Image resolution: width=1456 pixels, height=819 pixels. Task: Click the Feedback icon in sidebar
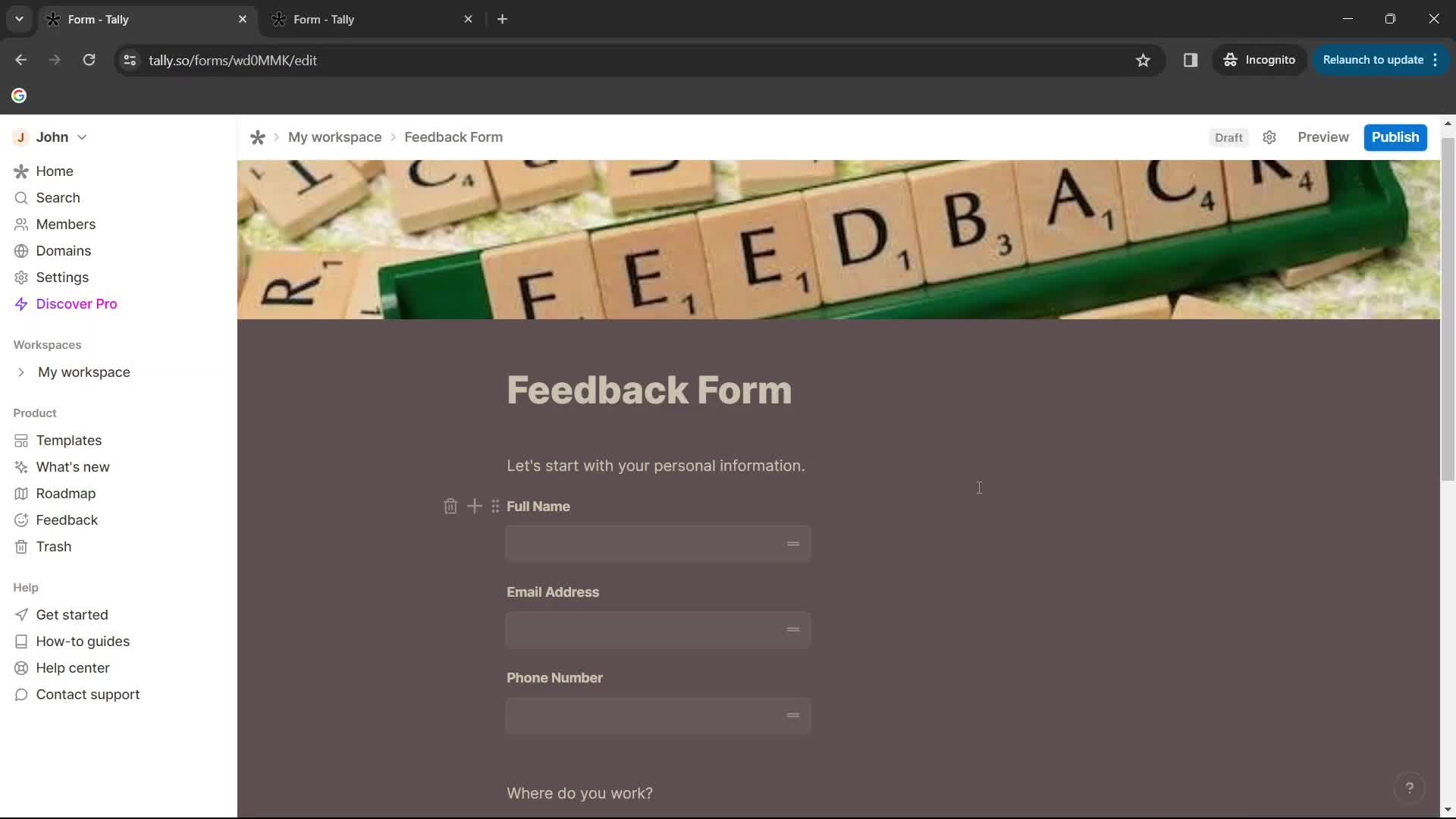coord(20,519)
